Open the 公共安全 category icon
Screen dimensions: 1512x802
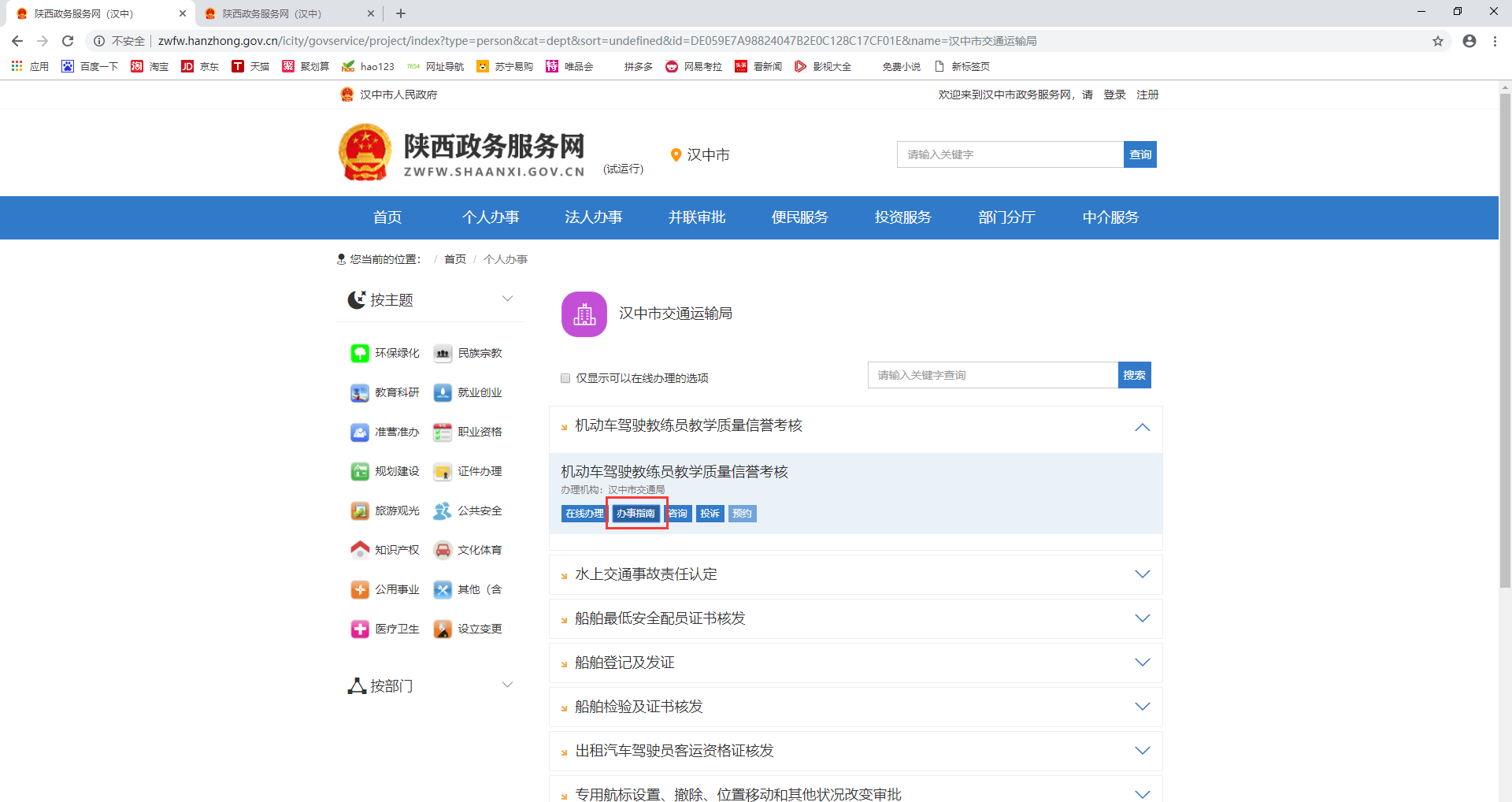tap(443, 511)
